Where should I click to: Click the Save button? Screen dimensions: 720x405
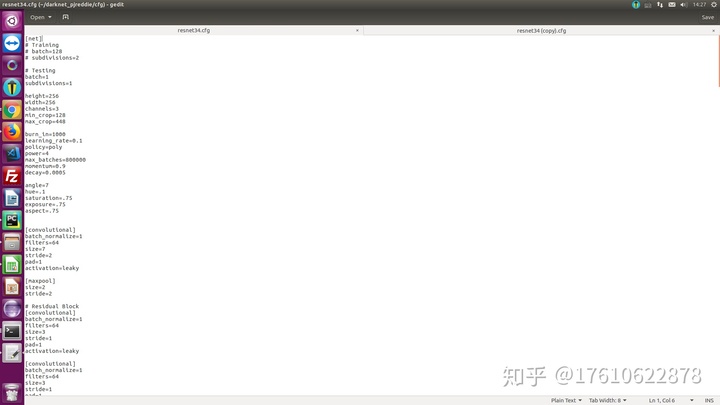[708, 17]
